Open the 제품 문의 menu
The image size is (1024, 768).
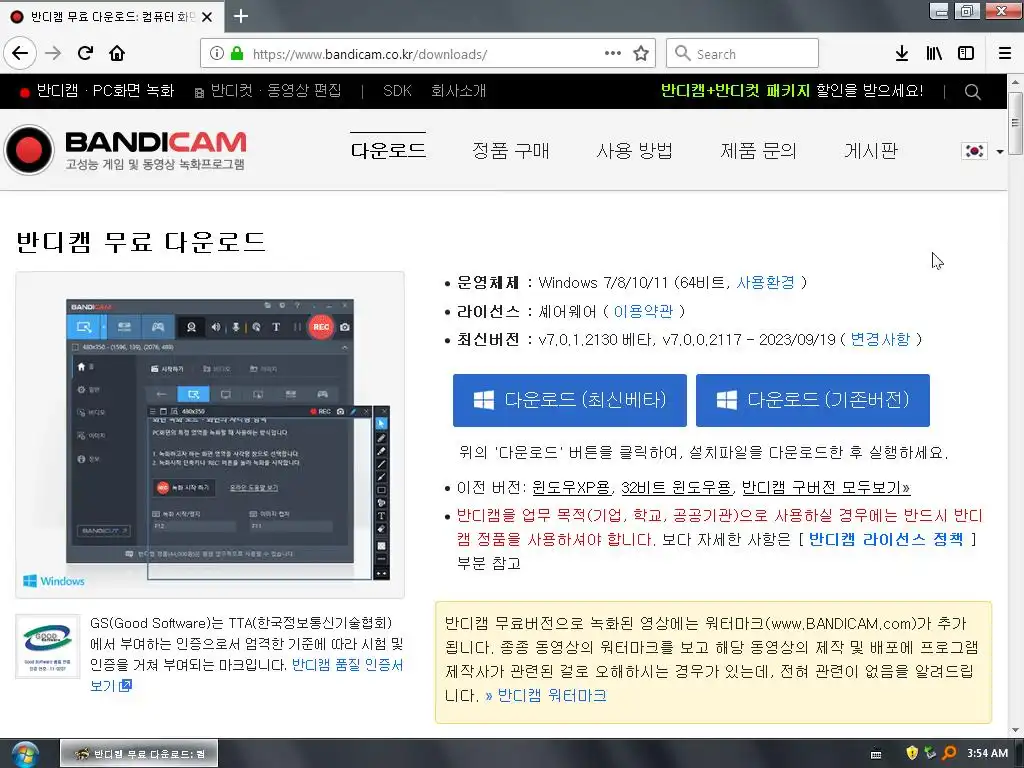point(758,151)
